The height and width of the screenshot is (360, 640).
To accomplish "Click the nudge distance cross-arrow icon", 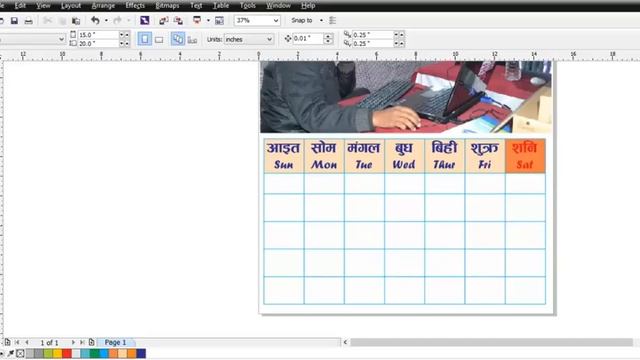I will click(x=288, y=38).
